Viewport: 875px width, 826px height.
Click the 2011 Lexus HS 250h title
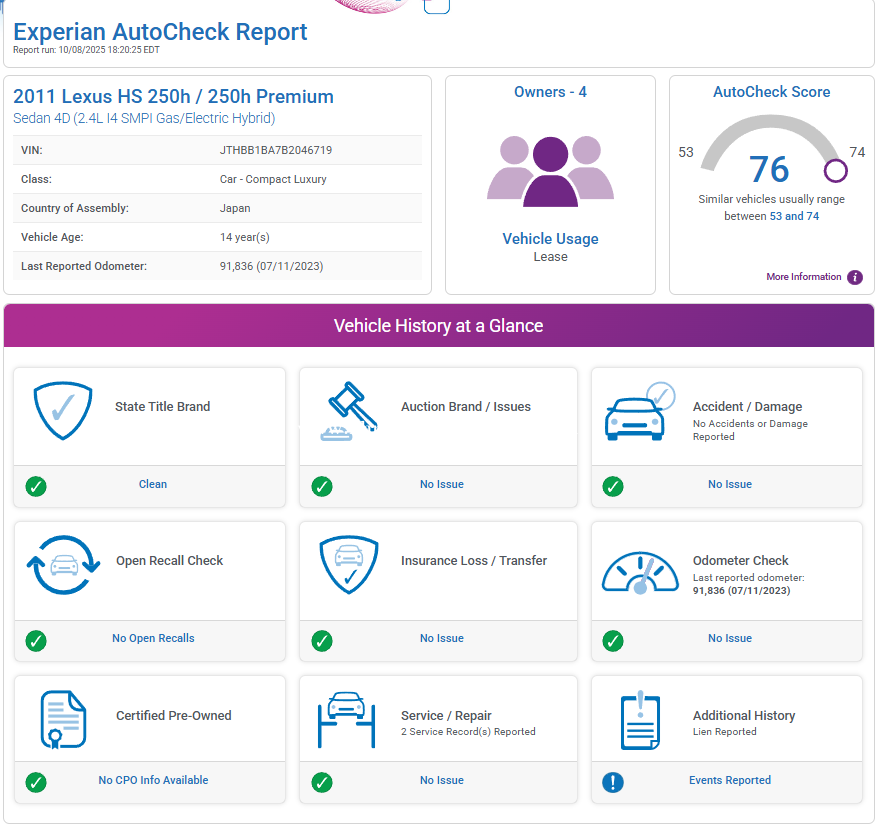click(x=173, y=97)
